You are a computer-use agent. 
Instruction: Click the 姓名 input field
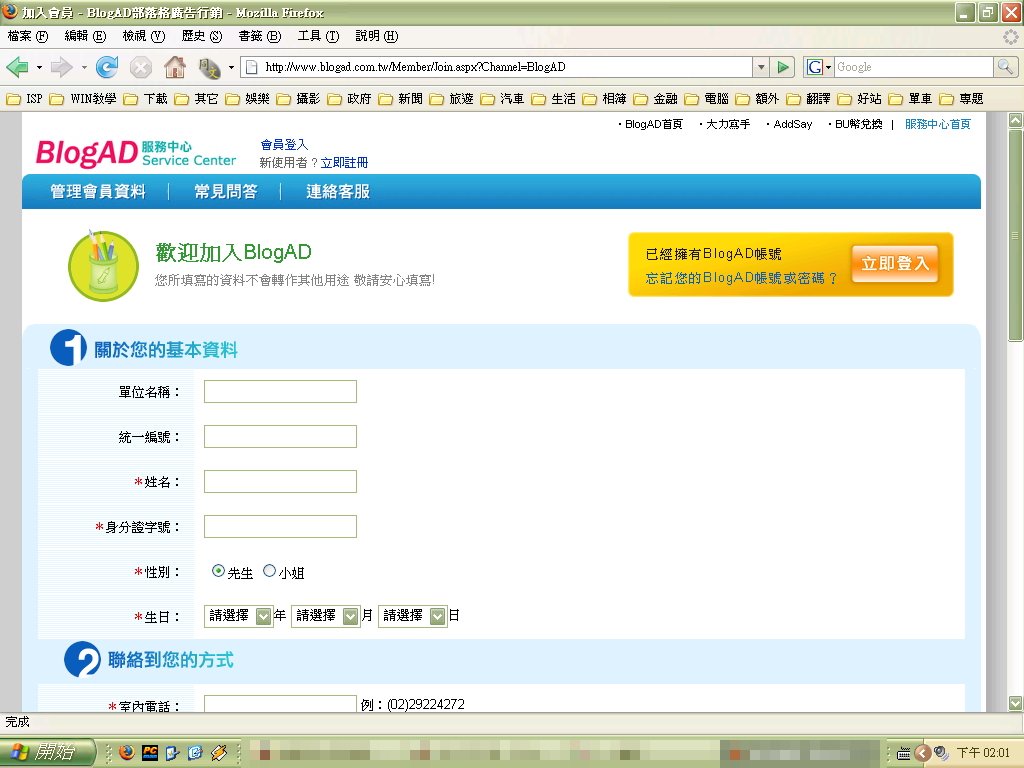tap(280, 481)
